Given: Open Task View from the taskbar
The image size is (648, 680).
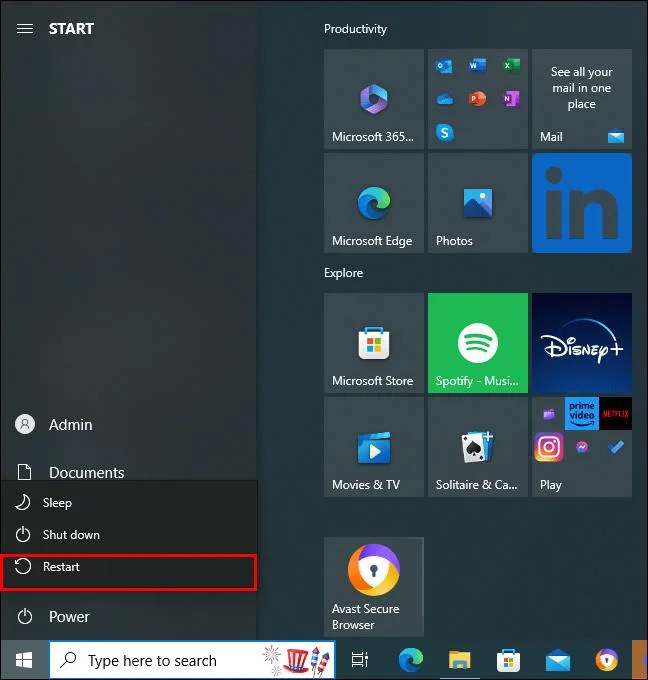Looking at the screenshot, I should [x=360, y=660].
